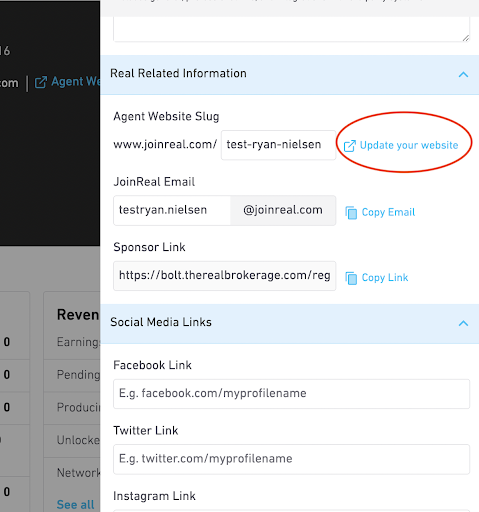This screenshot has height=512, width=479.
Task: Click the Agent Website link in header
Action: 75,82
